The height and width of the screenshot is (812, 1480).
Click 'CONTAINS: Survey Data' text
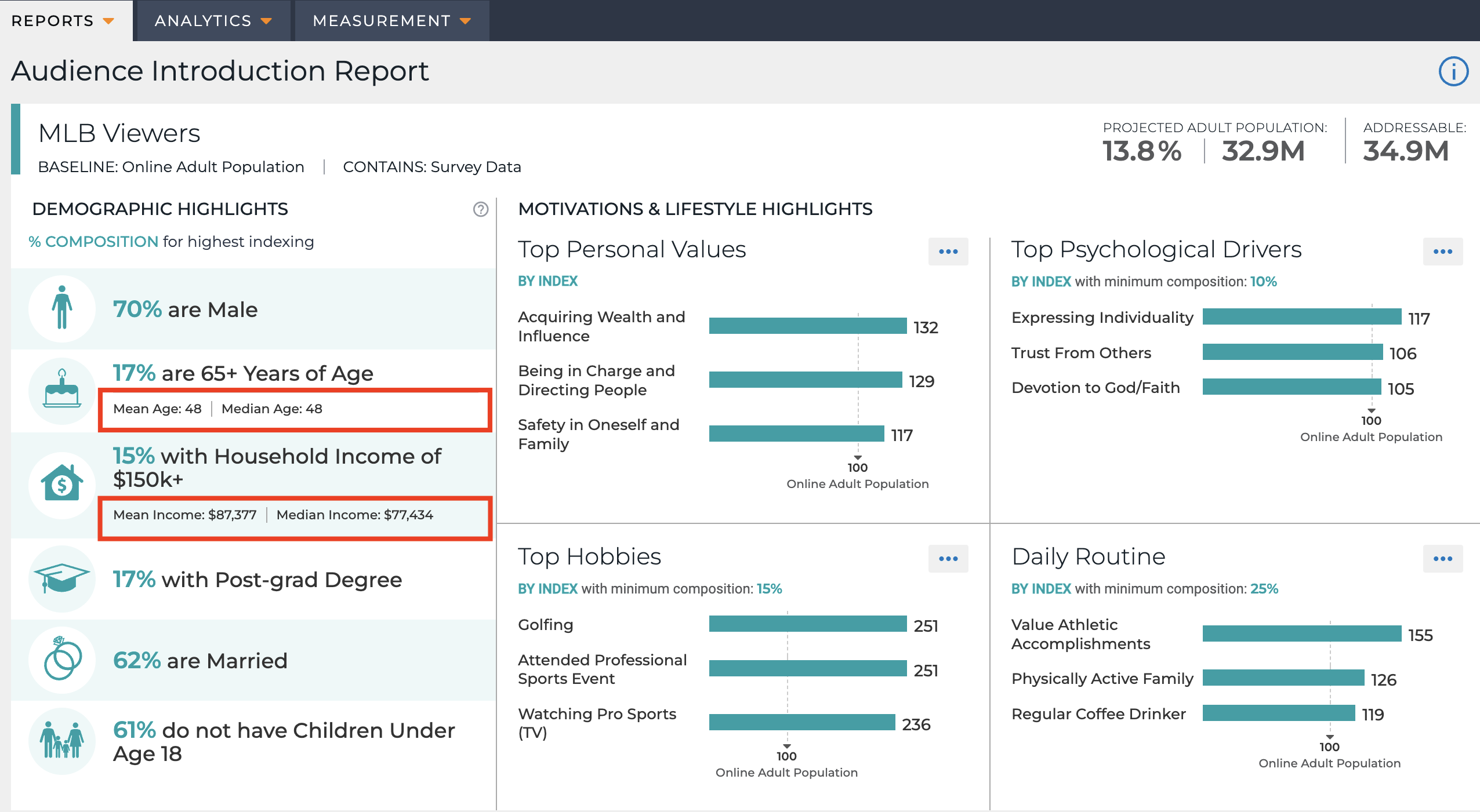pyautogui.click(x=432, y=167)
